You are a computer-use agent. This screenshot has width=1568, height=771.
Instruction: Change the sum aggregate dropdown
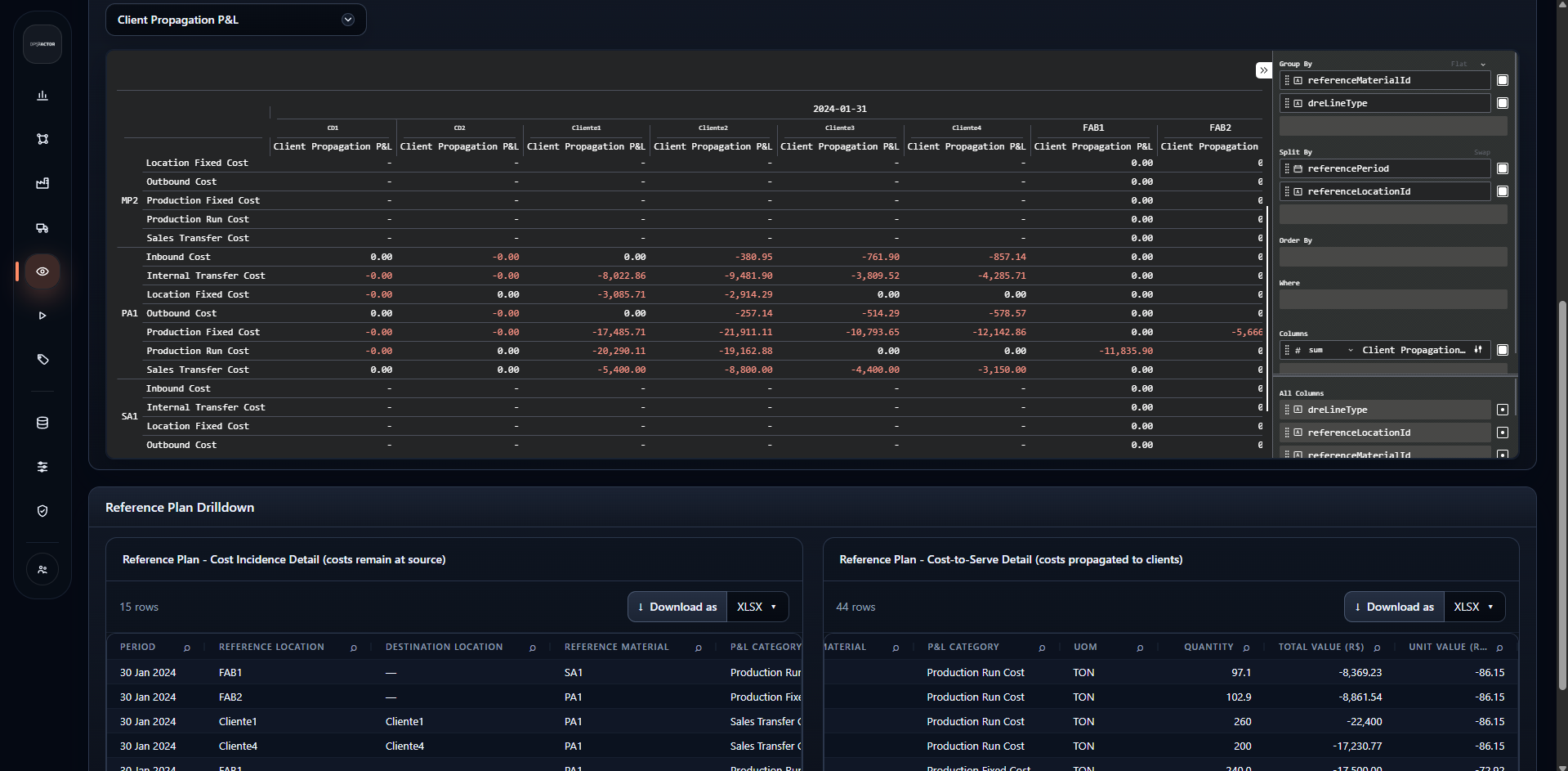[1330, 350]
